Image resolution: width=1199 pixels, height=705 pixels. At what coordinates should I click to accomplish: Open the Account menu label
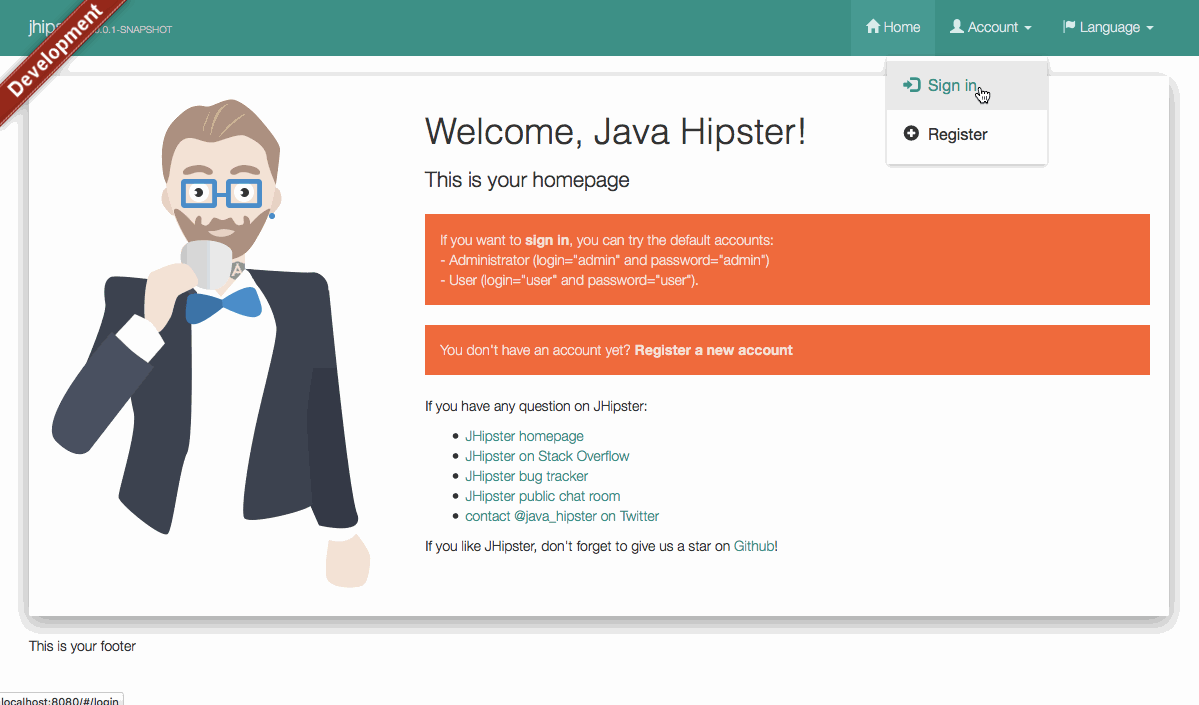tap(993, 28)
